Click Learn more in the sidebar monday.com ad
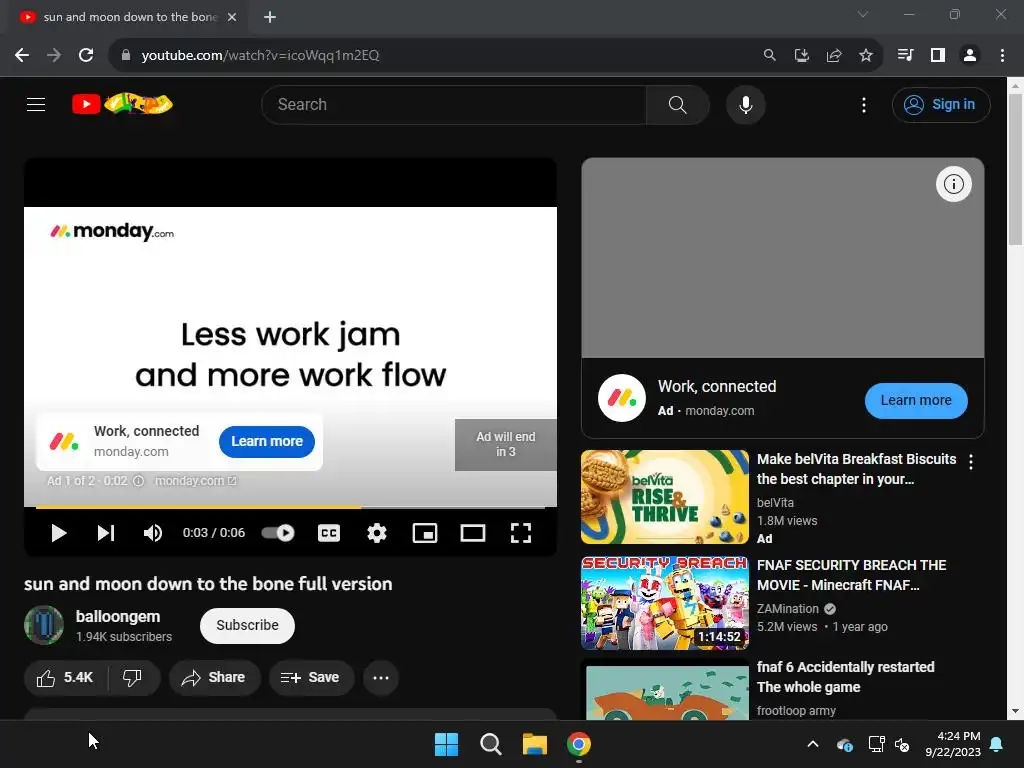The height and width of the screenshot is (768, 1024). [916, 400]
